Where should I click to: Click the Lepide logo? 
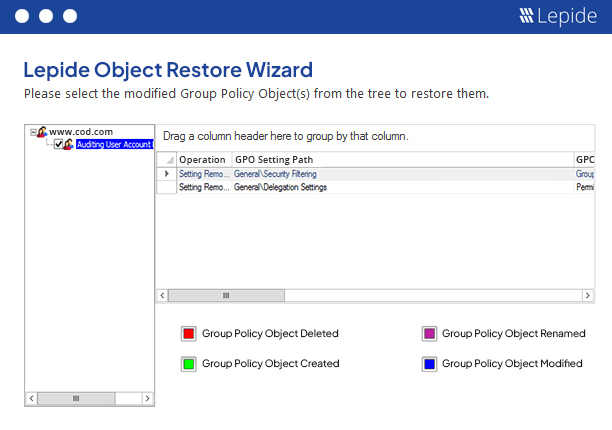click(x=558, y=16)
